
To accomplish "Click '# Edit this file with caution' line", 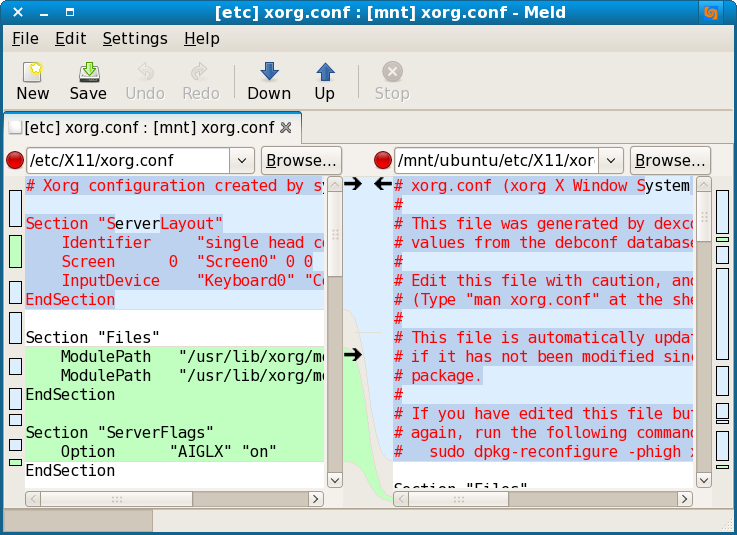I will pos(543,280).
